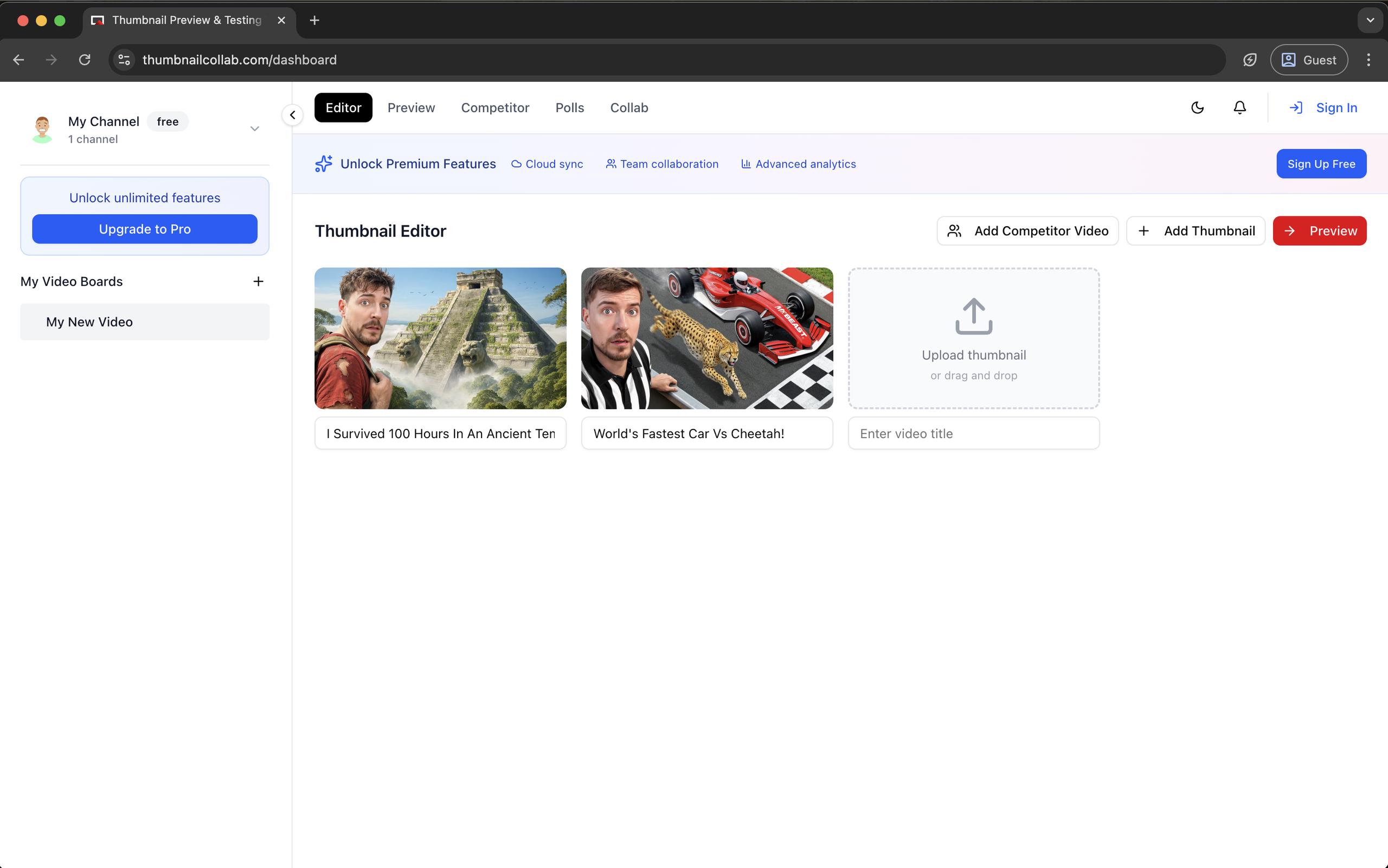Click the Sign In link

pyautogui.click(x=1323, y=107)
